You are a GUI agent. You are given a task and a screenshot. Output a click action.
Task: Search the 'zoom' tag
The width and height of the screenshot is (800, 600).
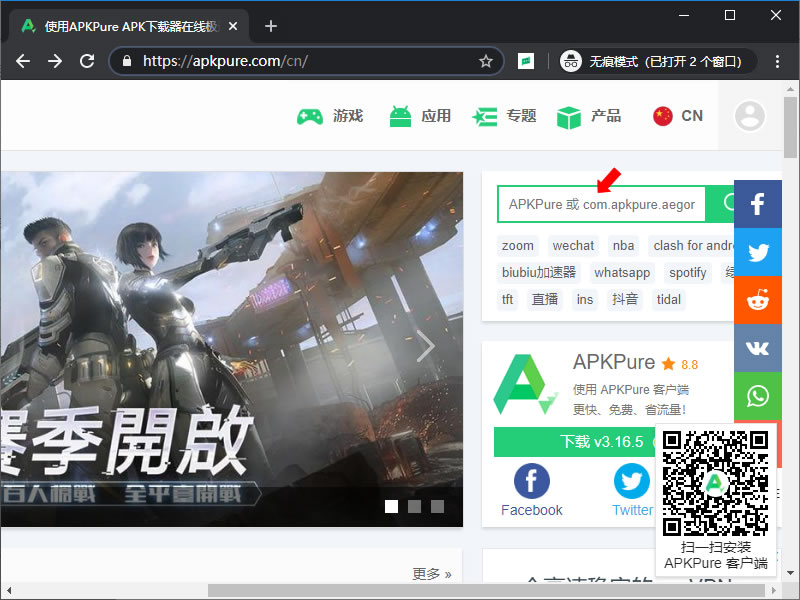(517, 246)
